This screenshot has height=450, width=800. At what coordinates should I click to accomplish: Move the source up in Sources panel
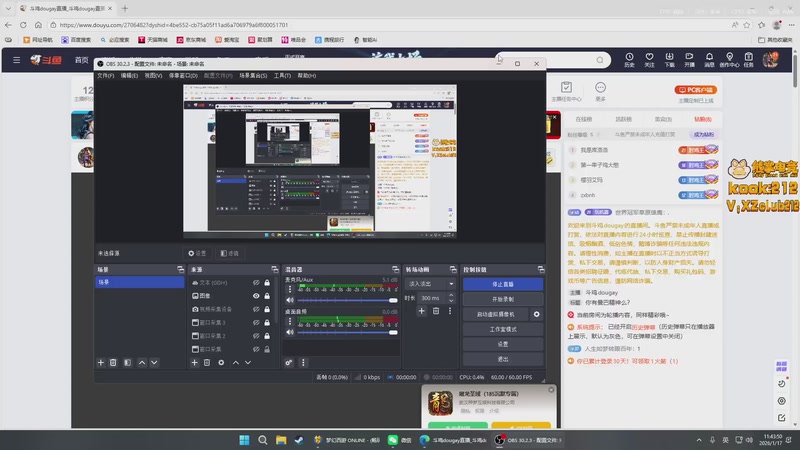[x=236, y=362]
